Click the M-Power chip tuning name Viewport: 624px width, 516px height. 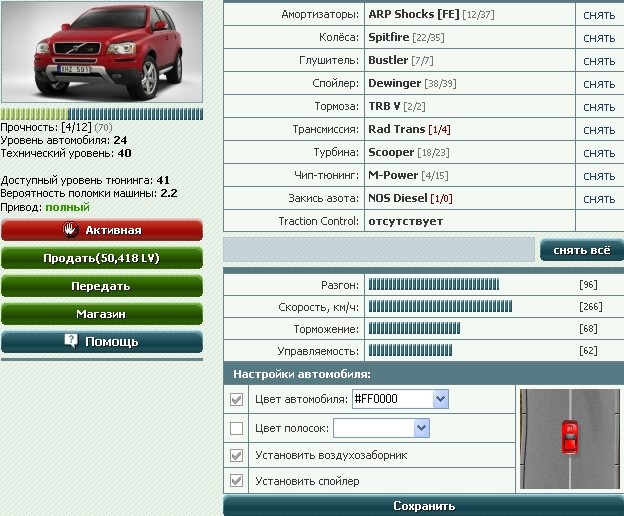[393, 175]
